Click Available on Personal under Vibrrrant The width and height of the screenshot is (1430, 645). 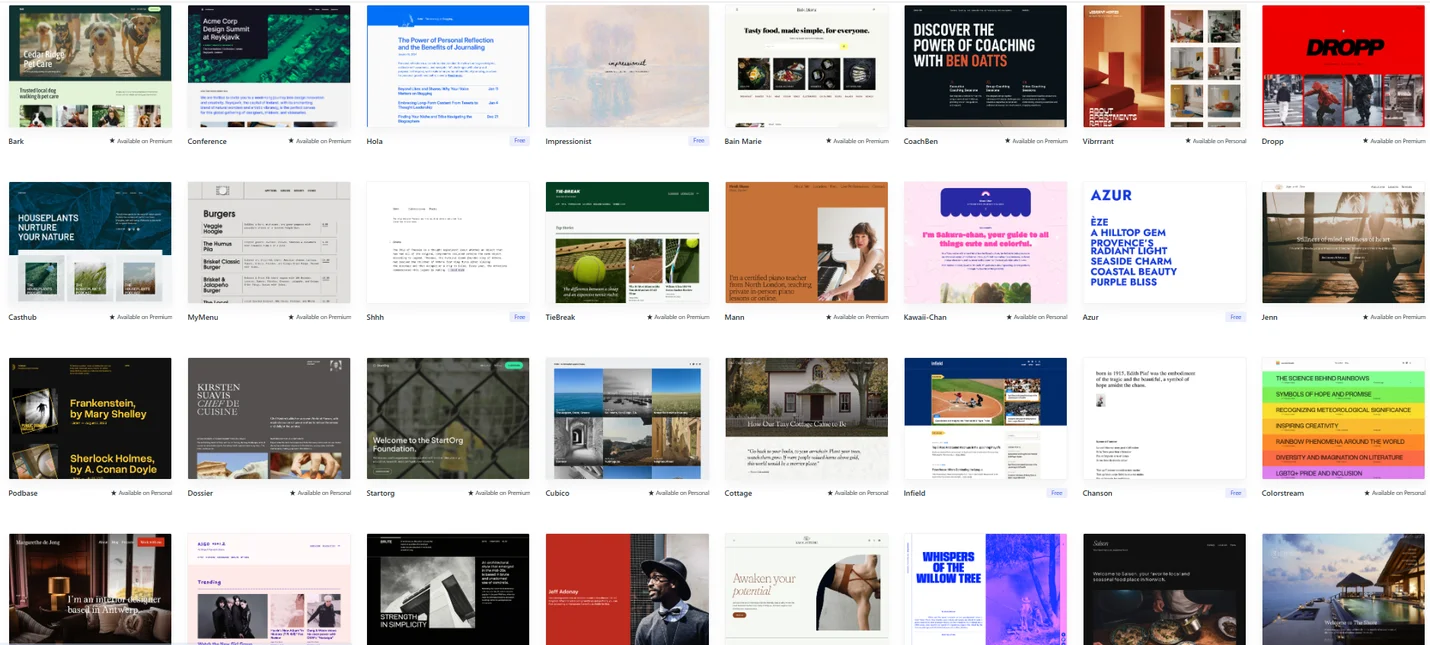(x=1217, y=141)
